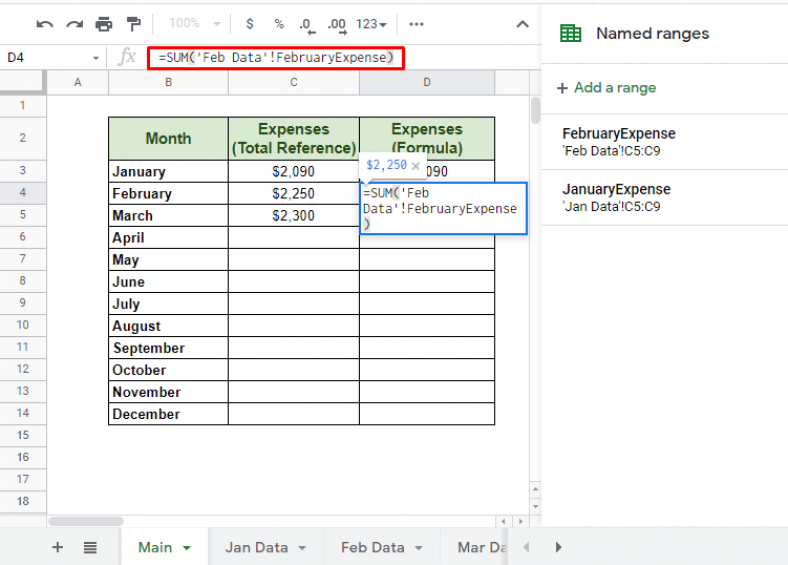Image resolution: width=788 pixels, height=565 pixels.
Task: Open the Name box dropdown for D4
Action: pyautogui.click(x=96, y=58)
